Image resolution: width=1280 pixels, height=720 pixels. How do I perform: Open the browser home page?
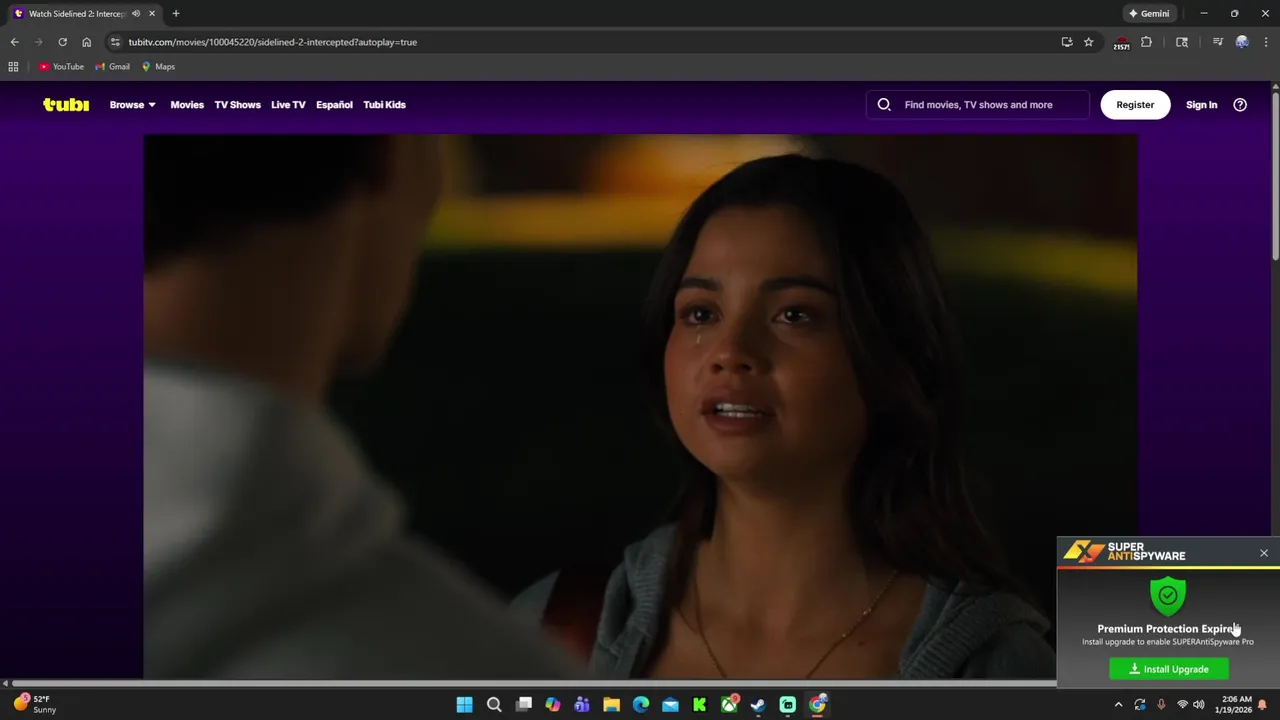pyautogui.click(x=86, y=42)
